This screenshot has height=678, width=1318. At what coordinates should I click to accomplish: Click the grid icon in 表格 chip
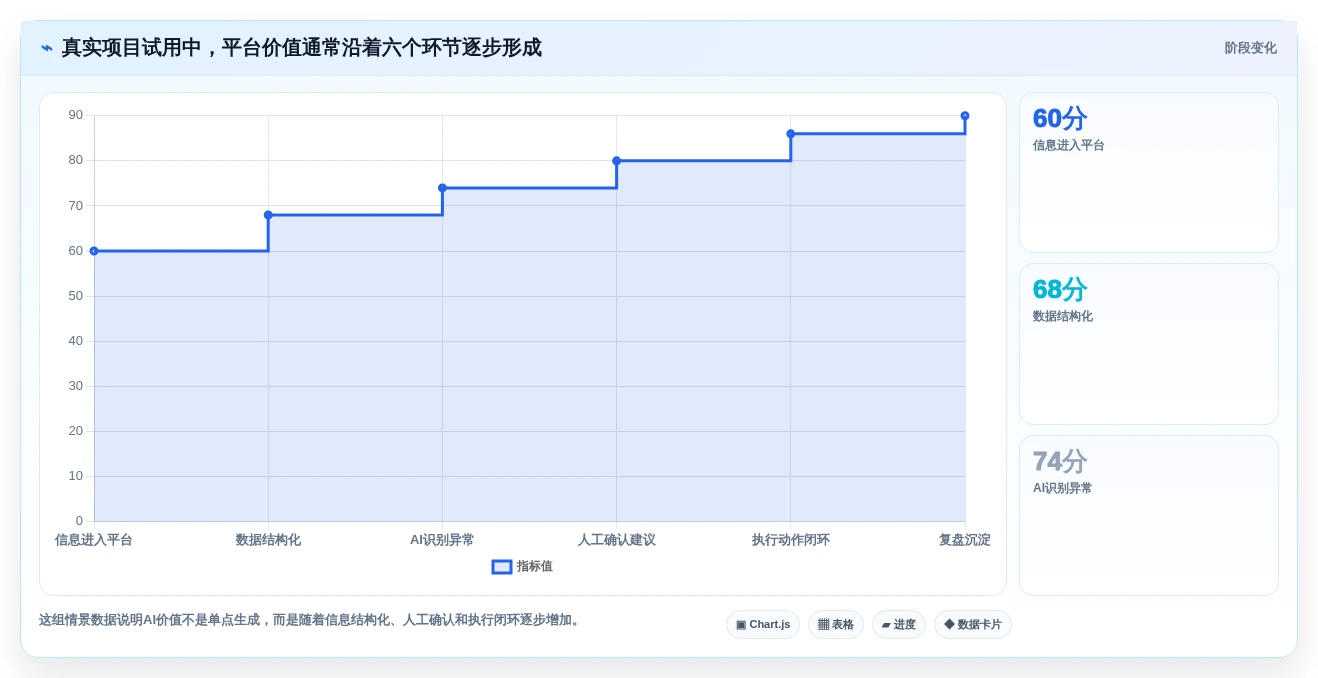[x=823, y=625]
